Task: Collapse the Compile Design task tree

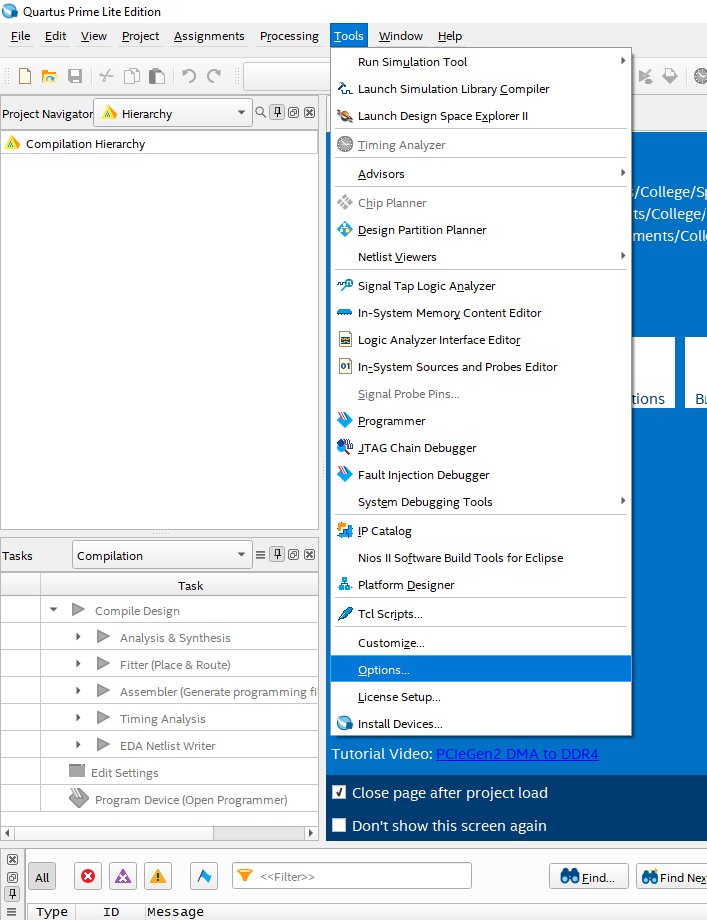Action: pos(53,610)
